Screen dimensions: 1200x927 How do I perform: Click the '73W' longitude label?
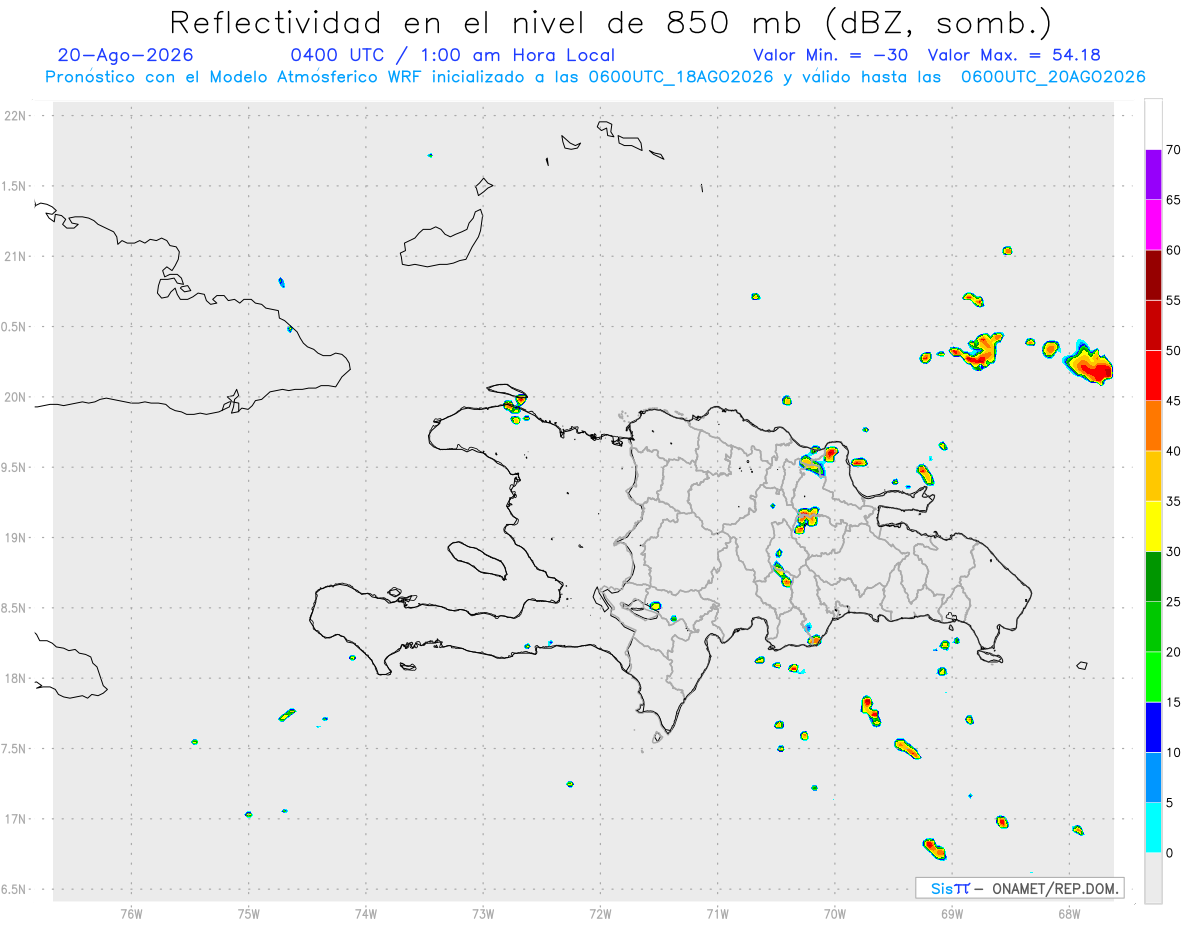(x=483, y=912)
